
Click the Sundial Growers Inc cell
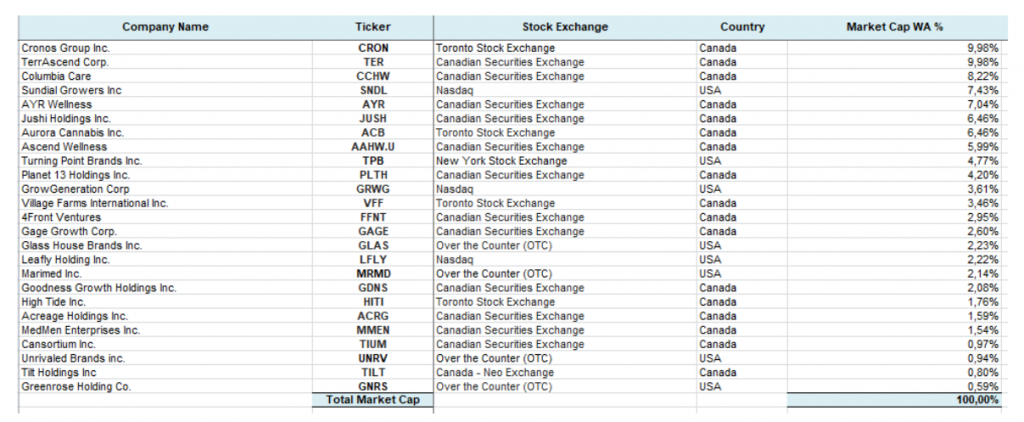(165, 90)
